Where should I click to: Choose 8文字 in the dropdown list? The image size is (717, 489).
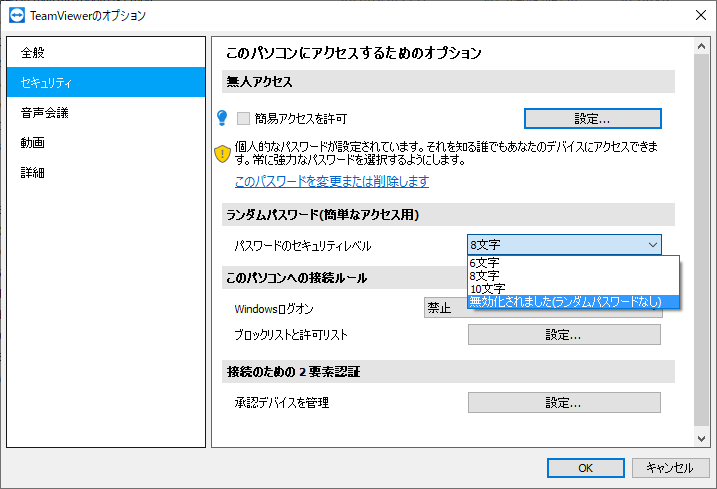click(x=573, y=276)
